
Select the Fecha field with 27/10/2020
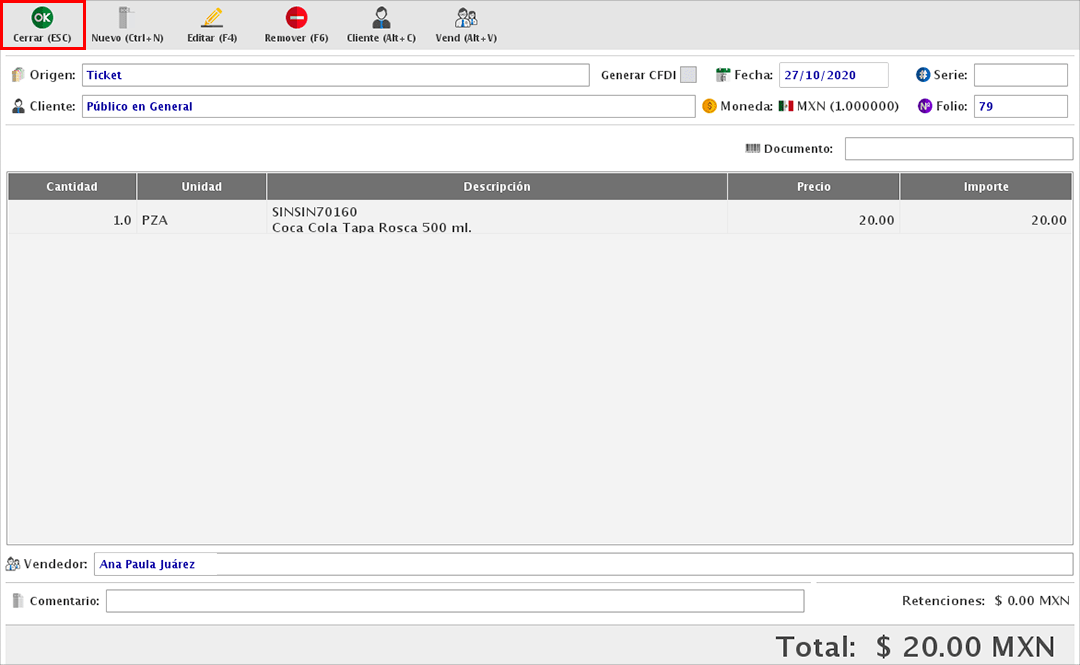click(833, 75)
